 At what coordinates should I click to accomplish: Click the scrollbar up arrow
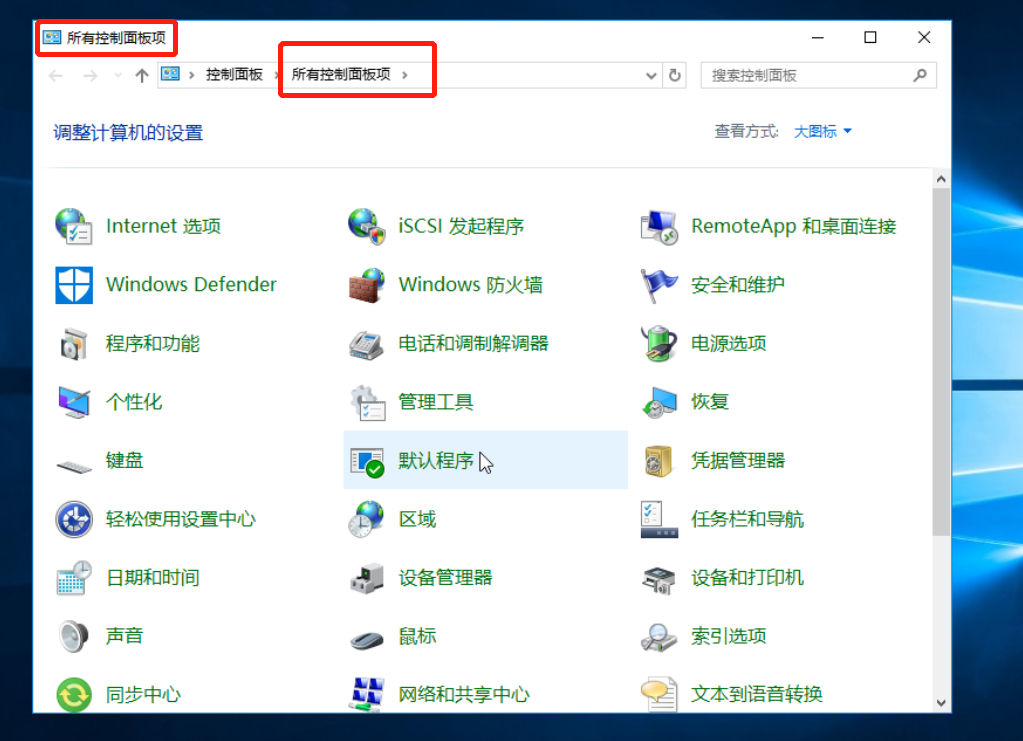pyautogui.click(x=941, y=179)
